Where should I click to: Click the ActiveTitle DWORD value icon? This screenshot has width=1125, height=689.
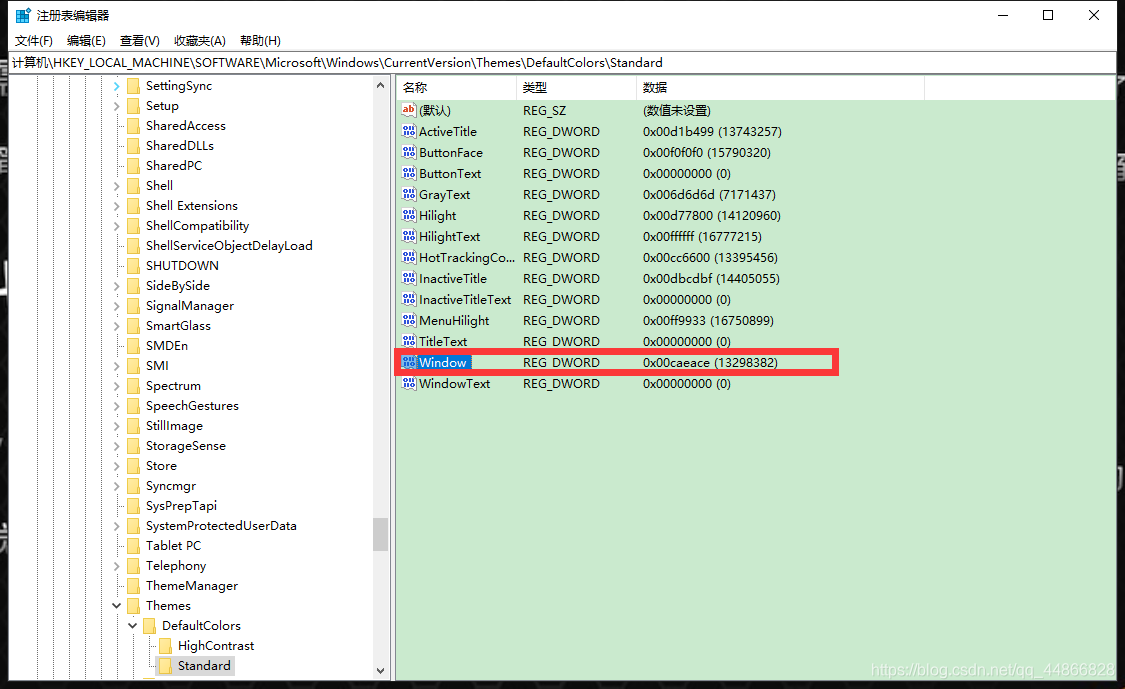click(x=409, y=131)
